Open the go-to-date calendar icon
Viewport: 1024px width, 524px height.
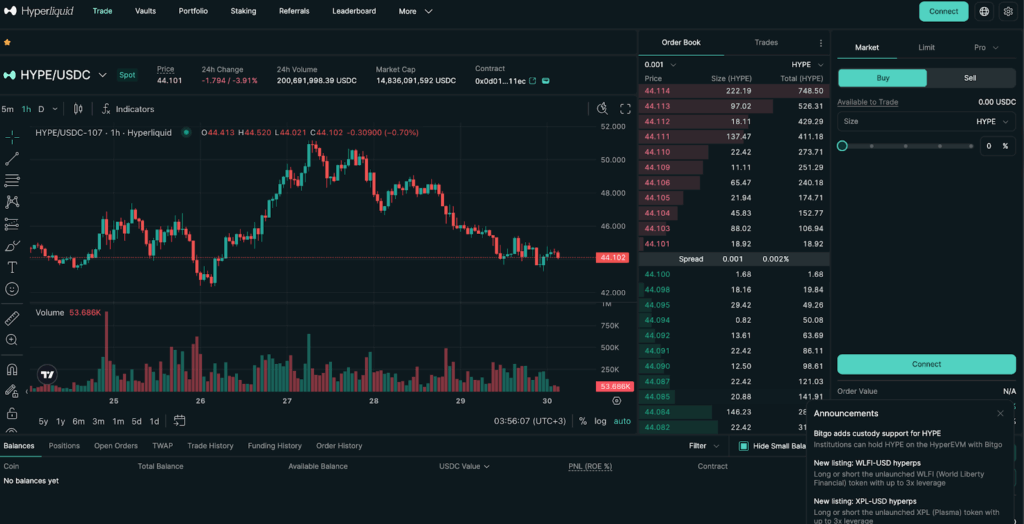[180, 421]
